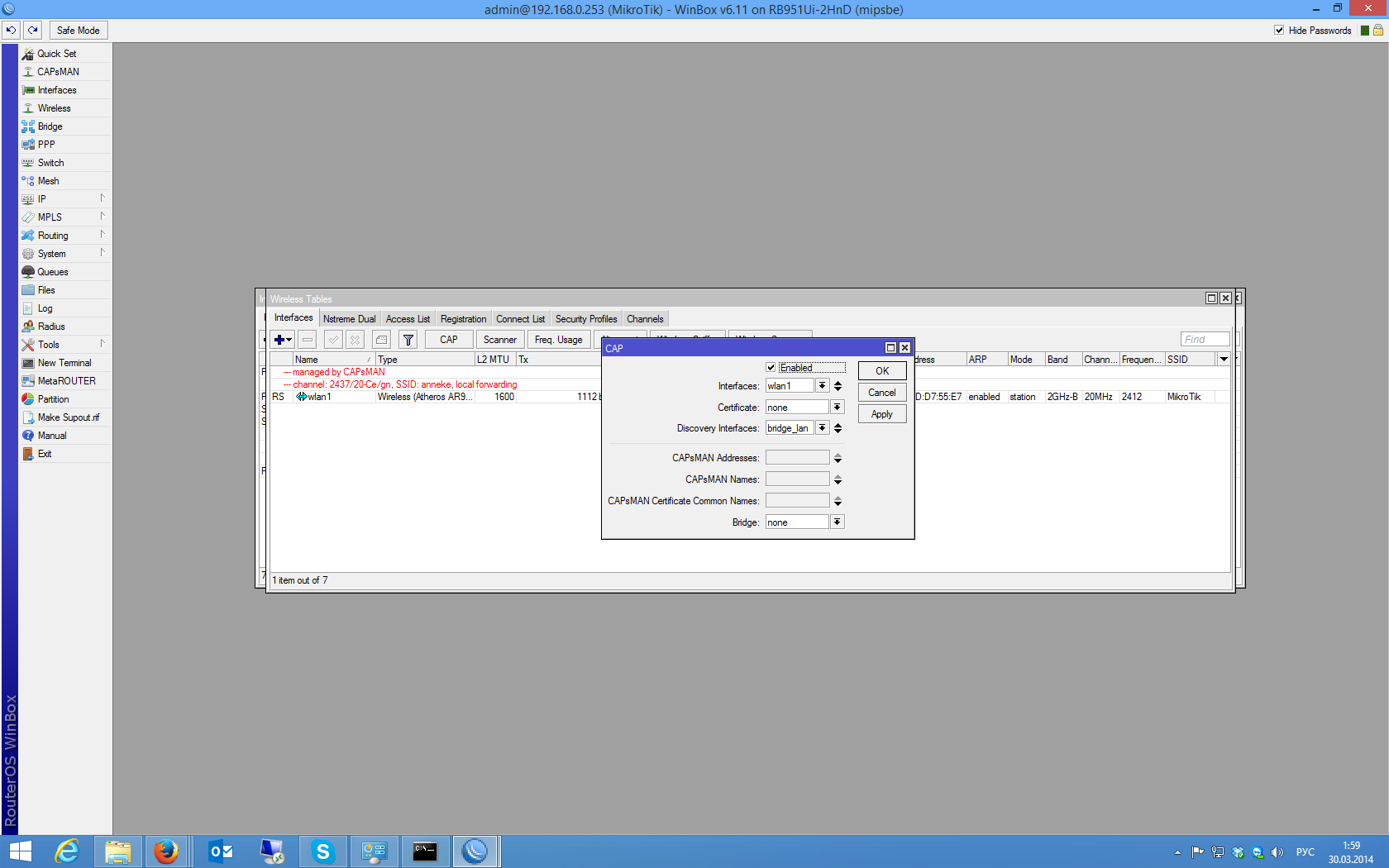
Task: Click Apply in the CAP dialog
Action: [x=882, y=414]
